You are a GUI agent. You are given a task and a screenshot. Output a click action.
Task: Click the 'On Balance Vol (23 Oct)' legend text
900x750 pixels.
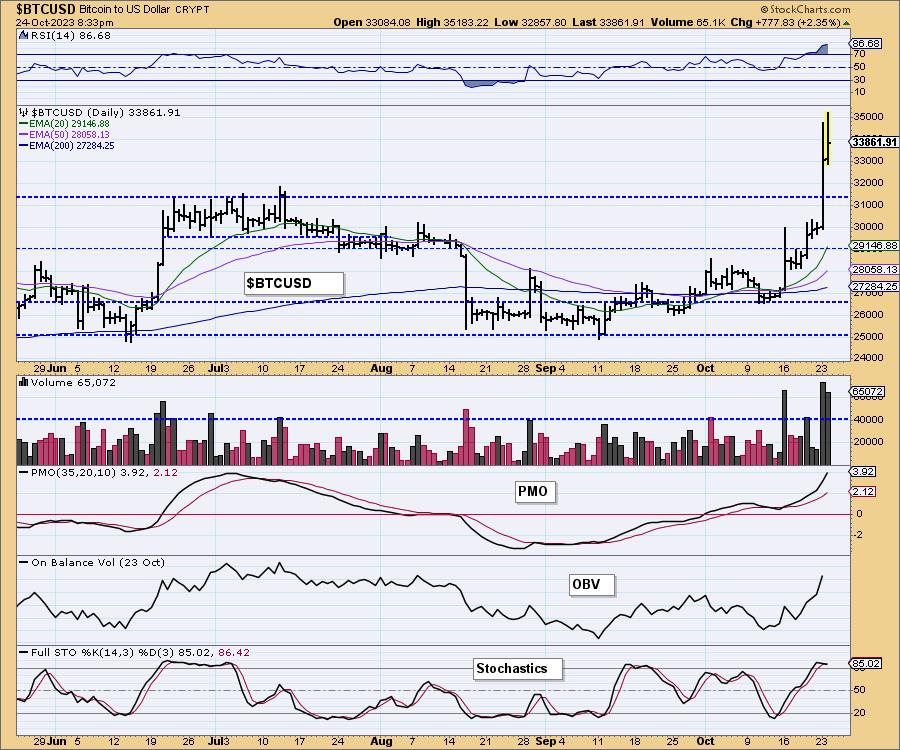[98, 562]
